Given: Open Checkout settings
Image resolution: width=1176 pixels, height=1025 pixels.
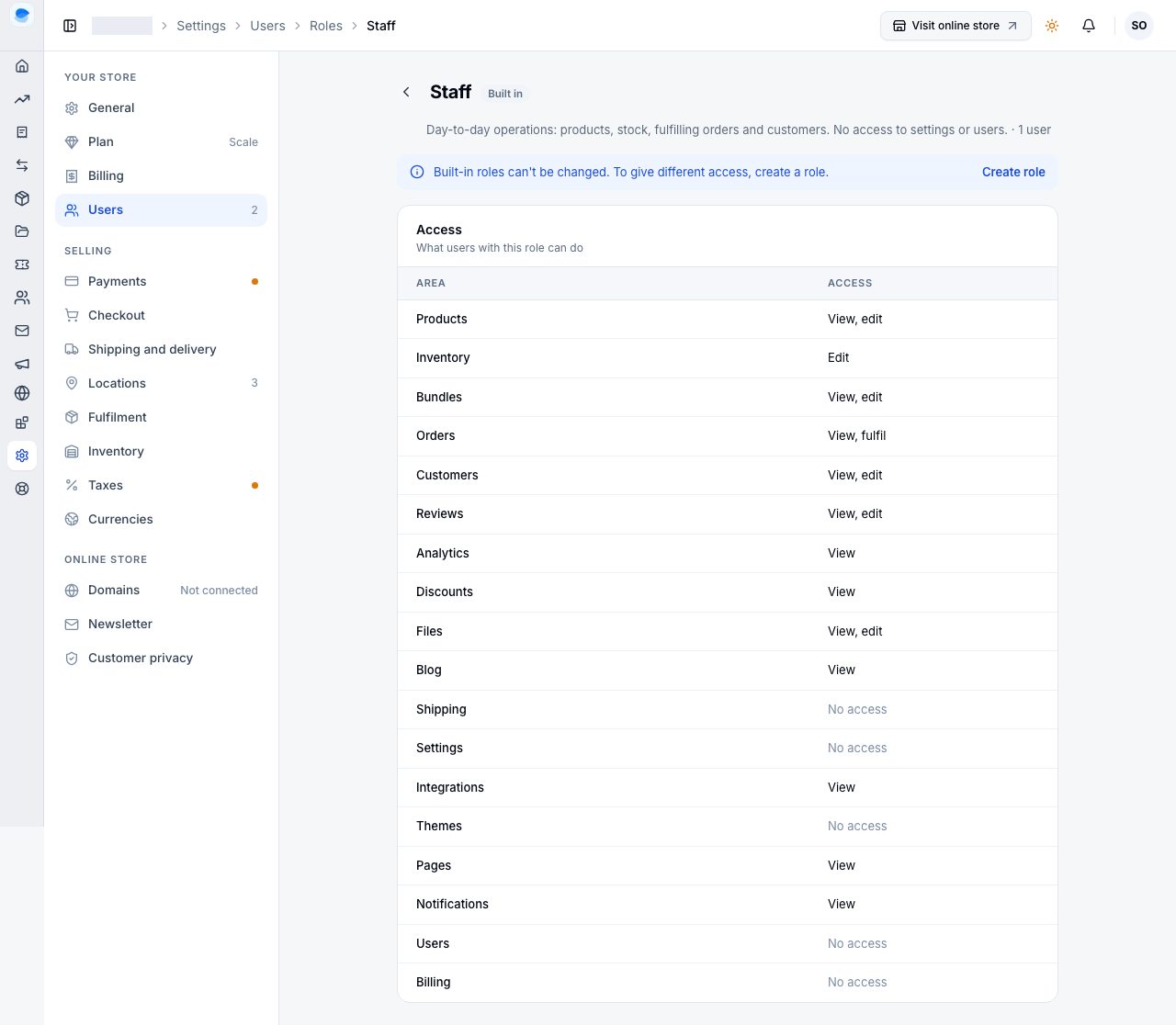Looking at the screenshot, I should (x=162, y=316).
